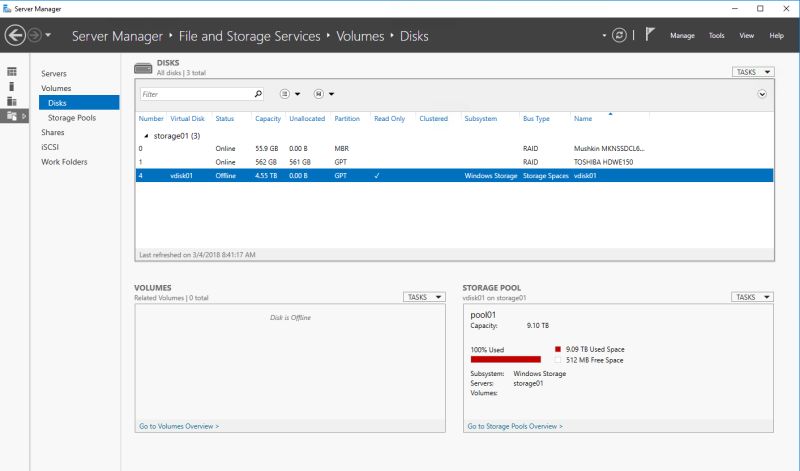
Task: Open the navigation history dropdown arrow
Action: (x=48, y=35)
